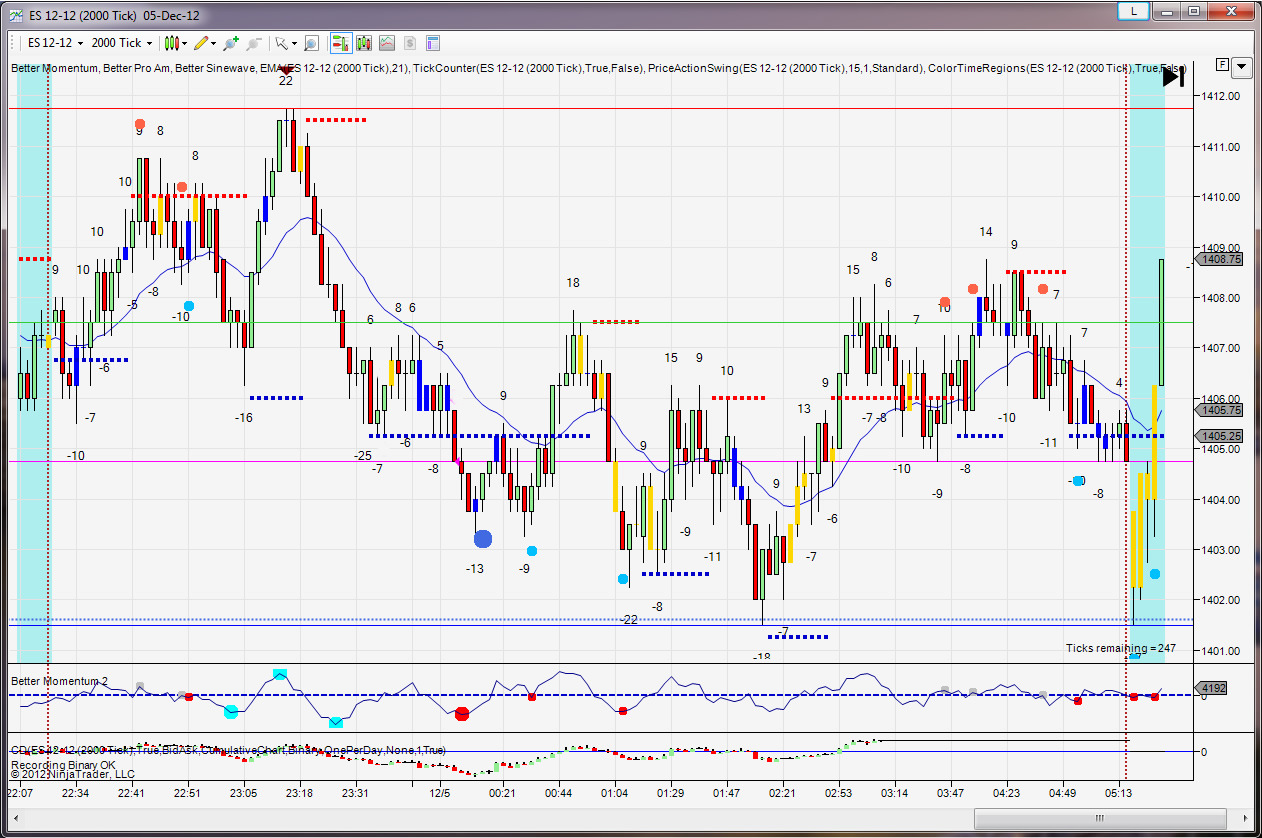1262x838 pixels.
Task: Click the 1403.00 price axis label
Action: coord(1221,550)
